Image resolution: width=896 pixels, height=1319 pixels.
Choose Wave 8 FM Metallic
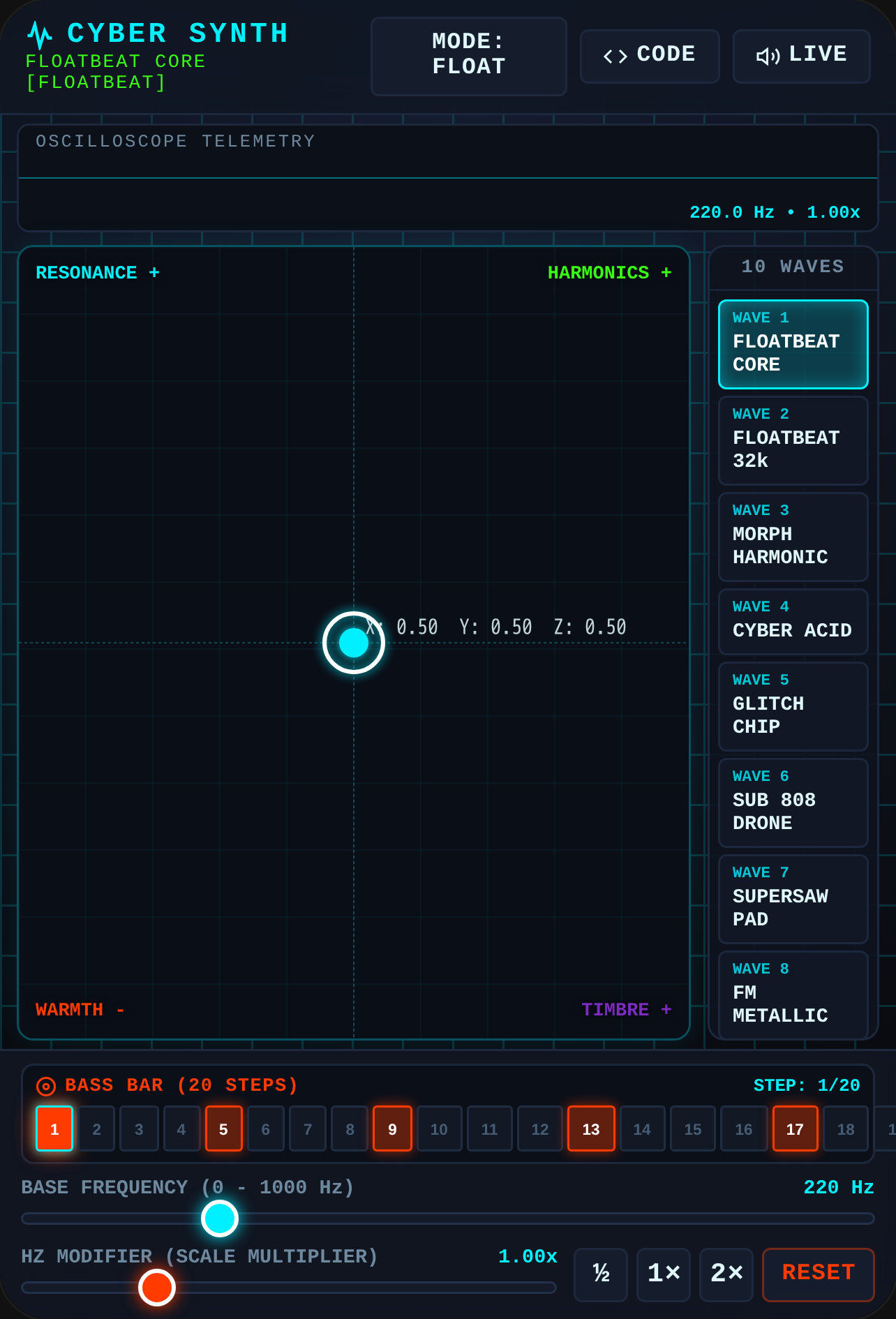point(793,995)
